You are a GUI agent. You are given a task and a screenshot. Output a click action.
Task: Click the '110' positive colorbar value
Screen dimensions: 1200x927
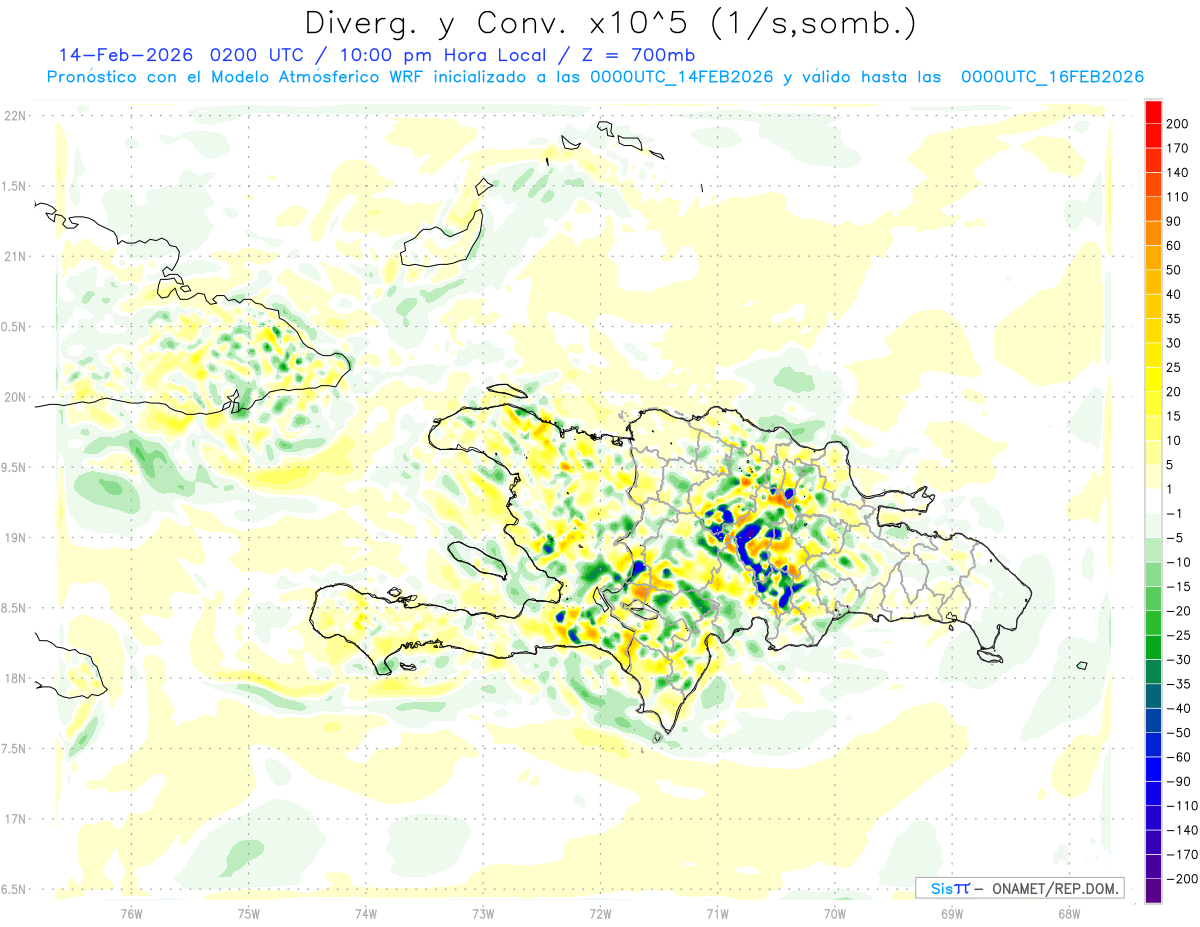(1177, 197)
